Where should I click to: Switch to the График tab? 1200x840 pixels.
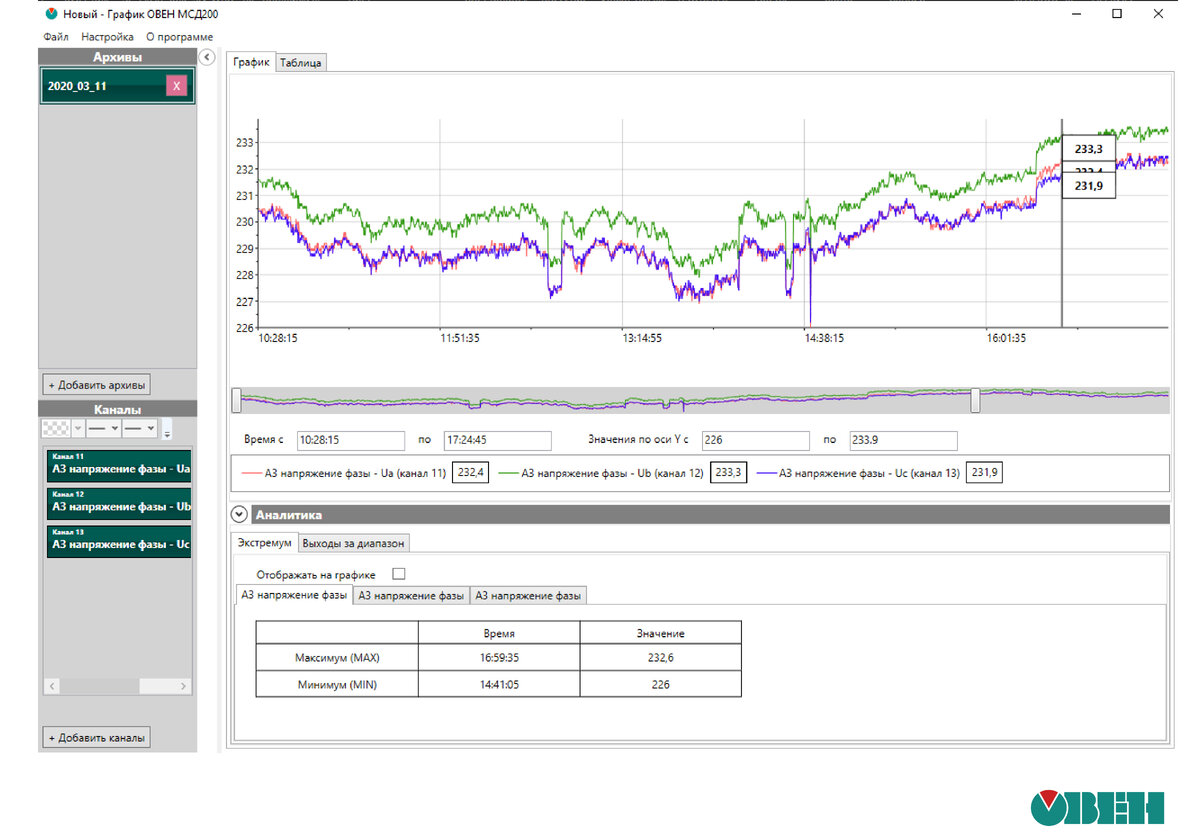(251, 62)
